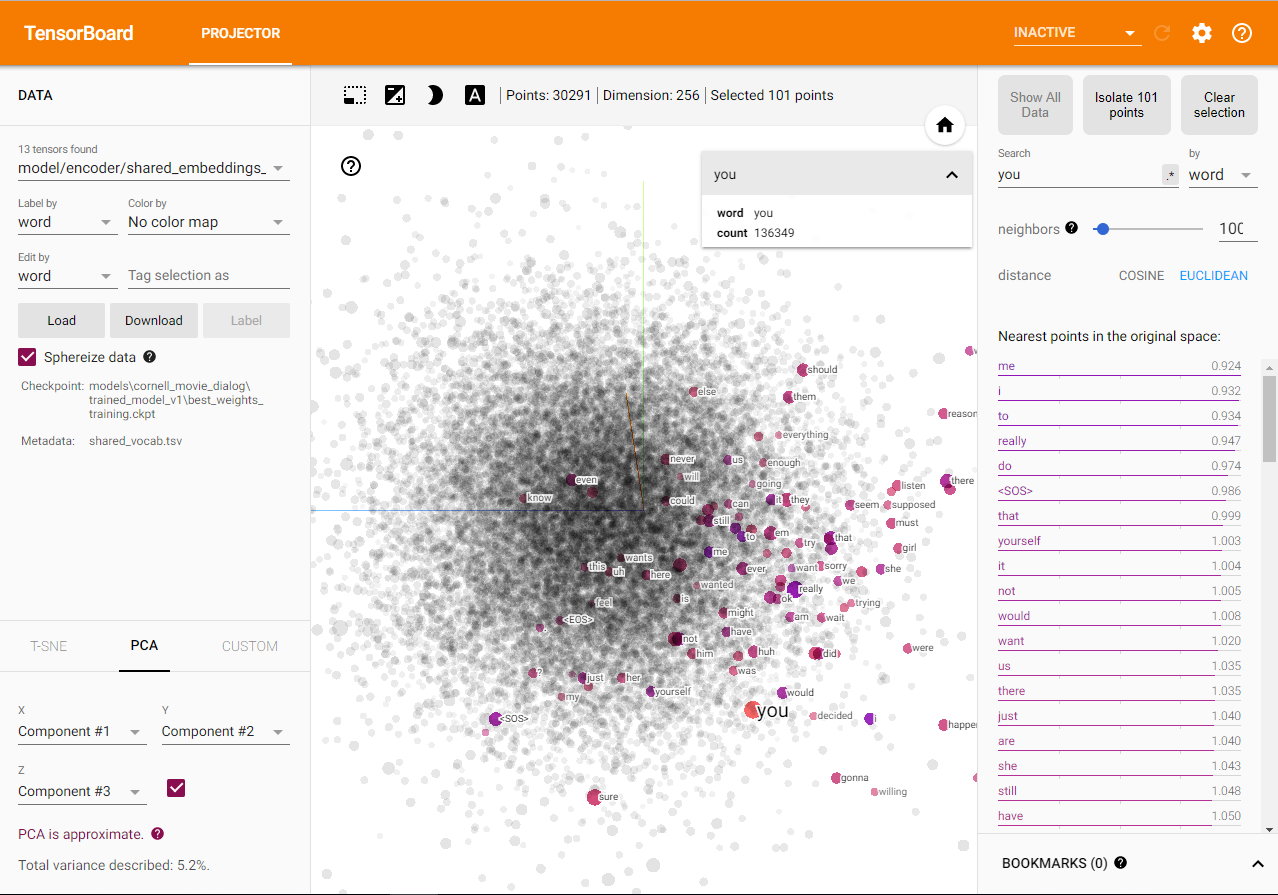Click the 'you' point in scatter

pyautogui.click(x=752, y=710)
